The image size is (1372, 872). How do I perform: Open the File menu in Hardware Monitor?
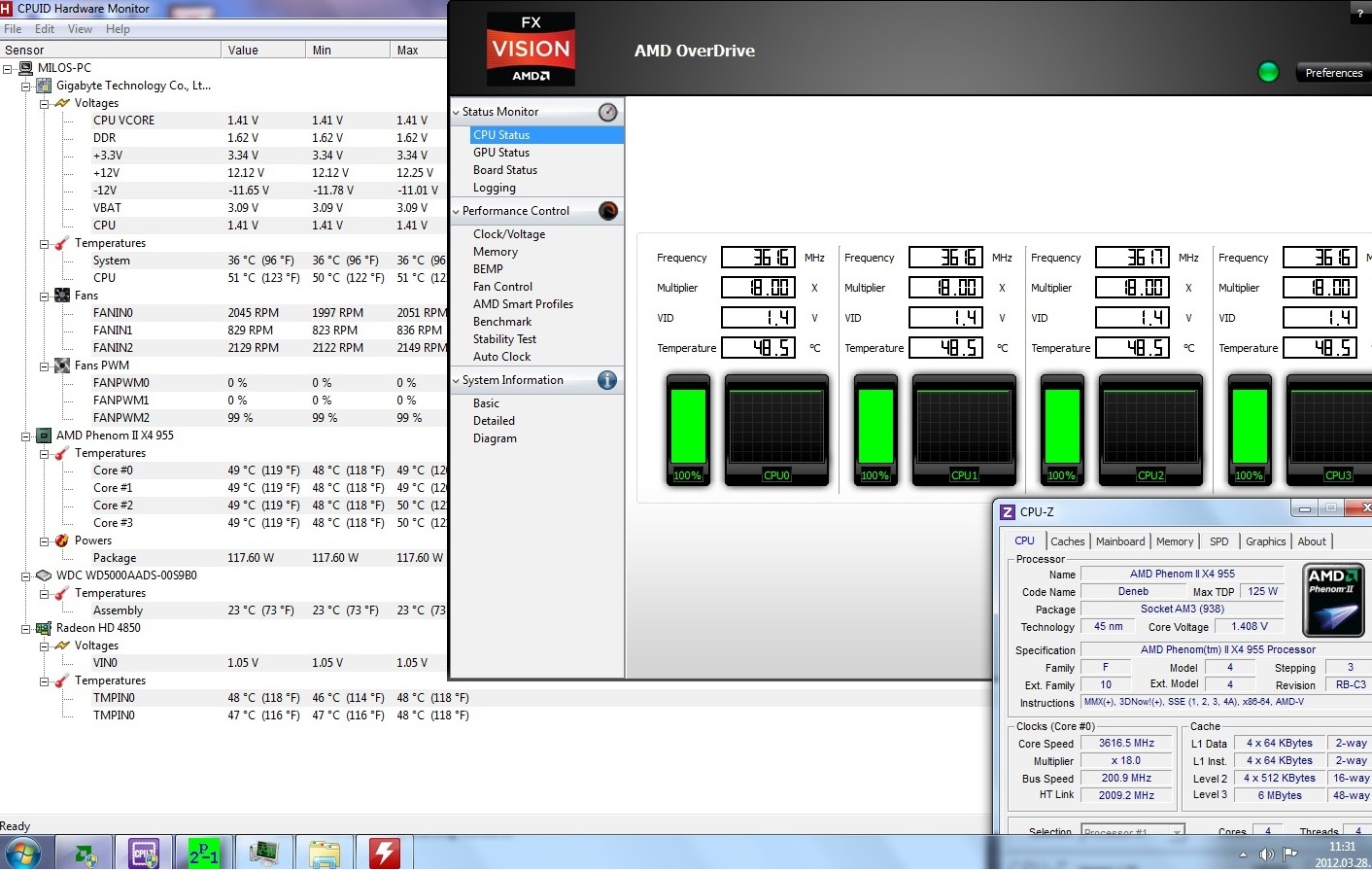[13, 29]
